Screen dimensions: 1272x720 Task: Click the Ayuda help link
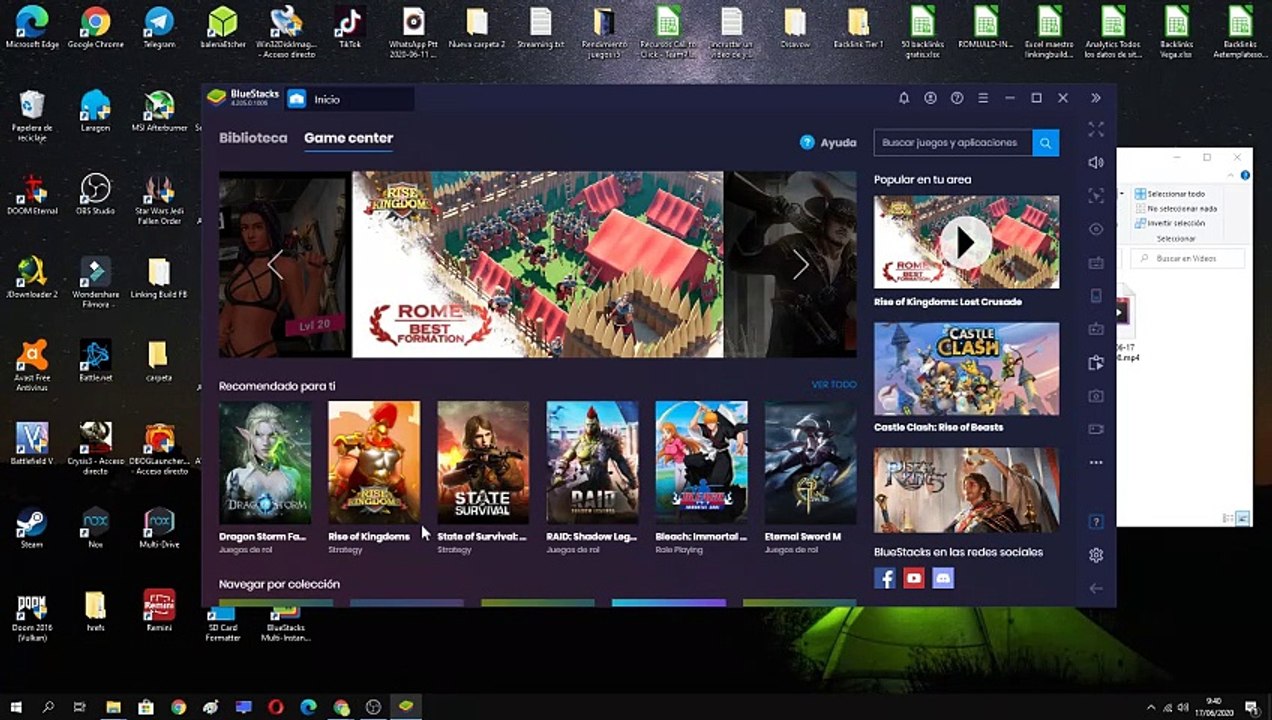tap(828, 142)
